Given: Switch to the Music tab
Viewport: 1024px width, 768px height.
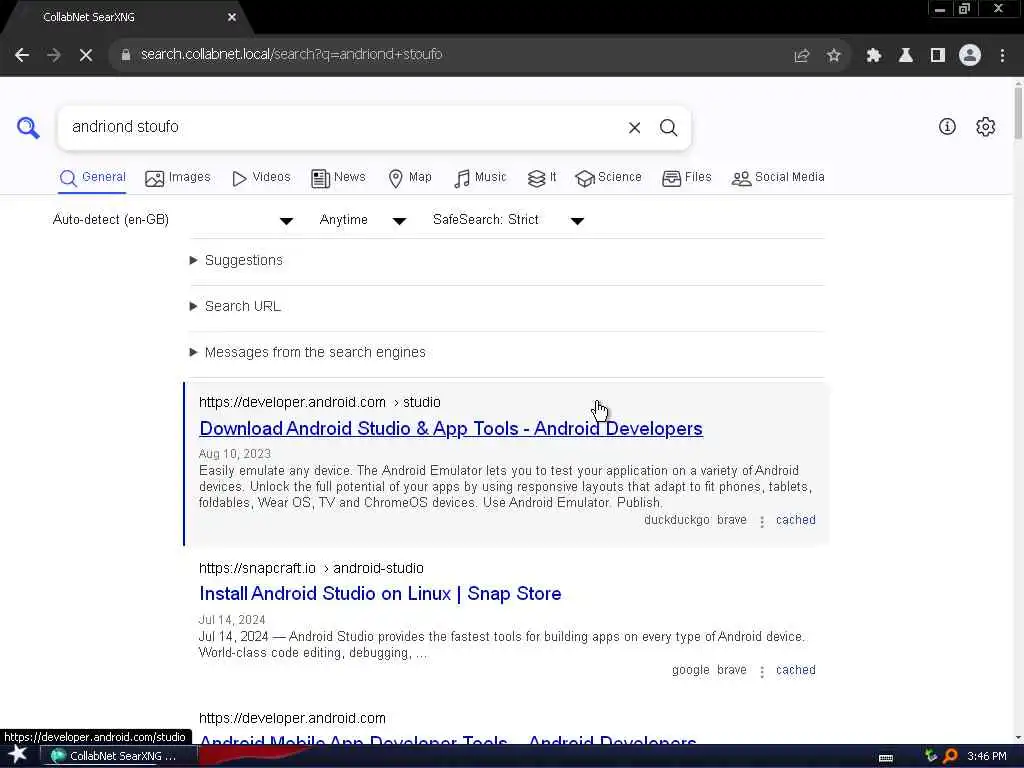Looking at the screenshot, I should (480, 178).
